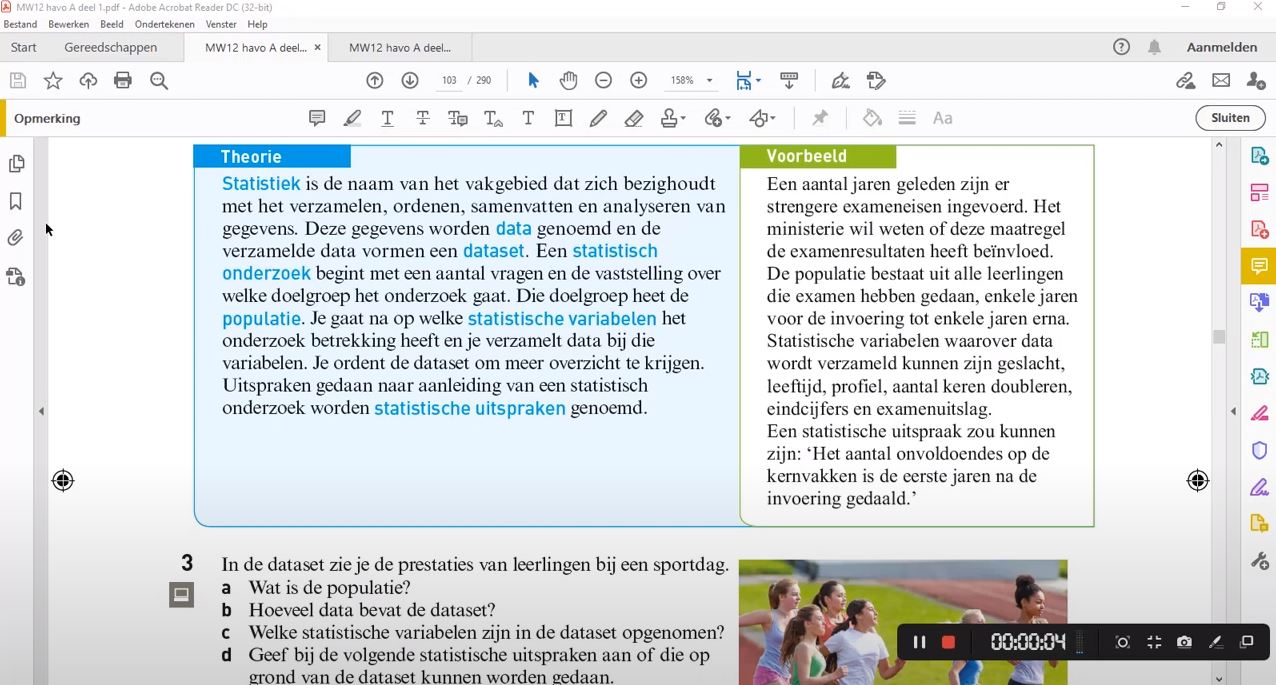Open the color fill picker
Screen dimensions: 1276x685
(x=872, y=118)
